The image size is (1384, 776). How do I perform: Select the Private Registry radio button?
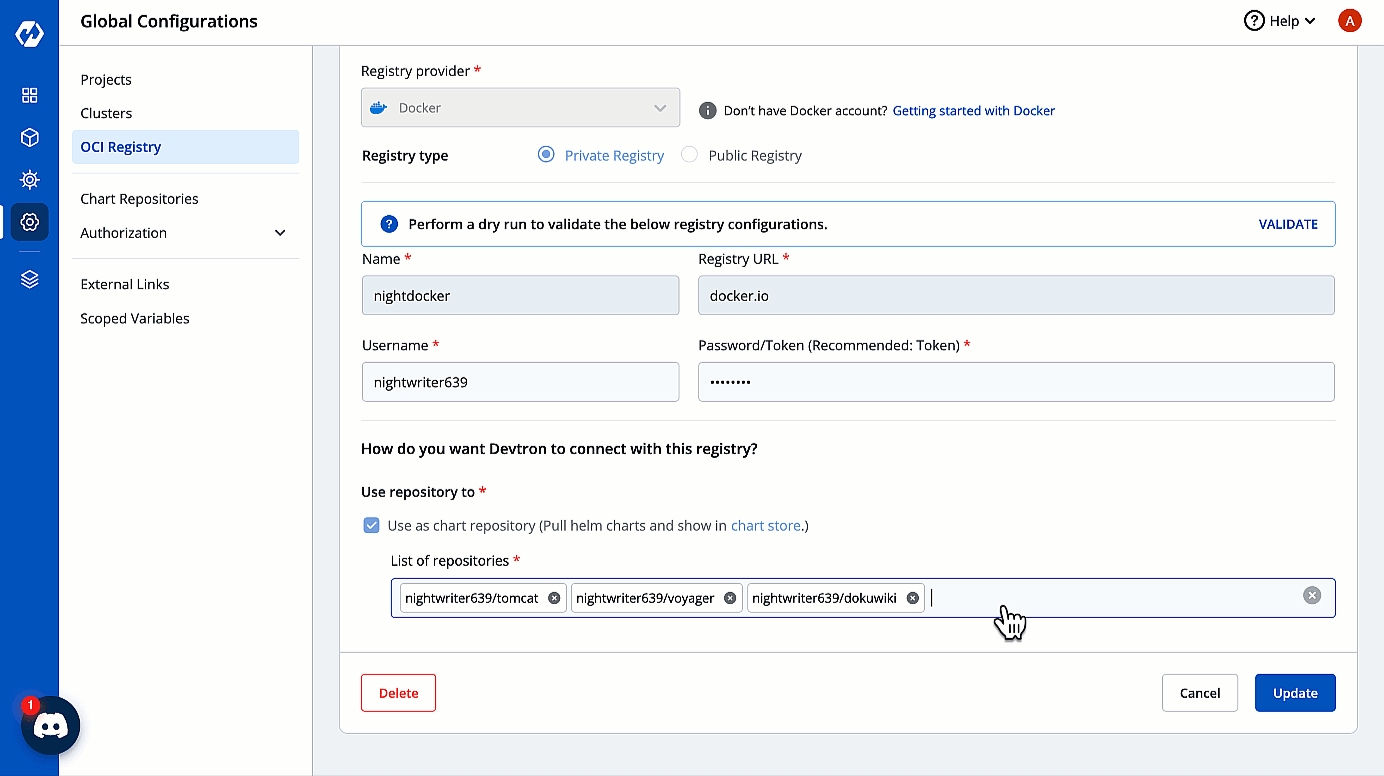(x=546, y=155)
